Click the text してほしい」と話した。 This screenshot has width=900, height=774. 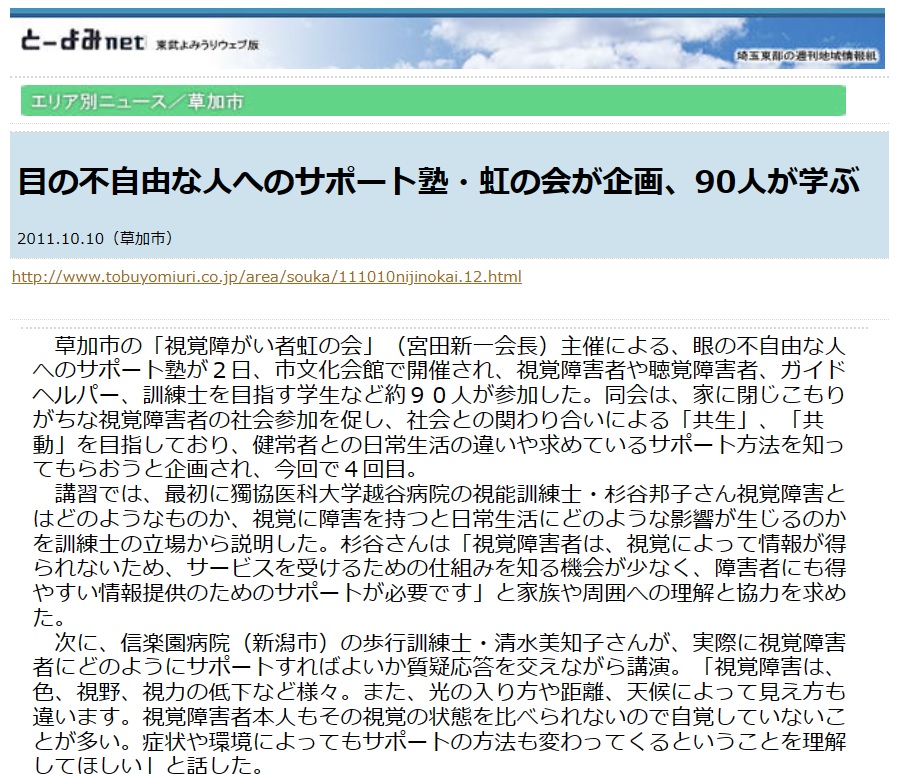[x=149, y=765]
